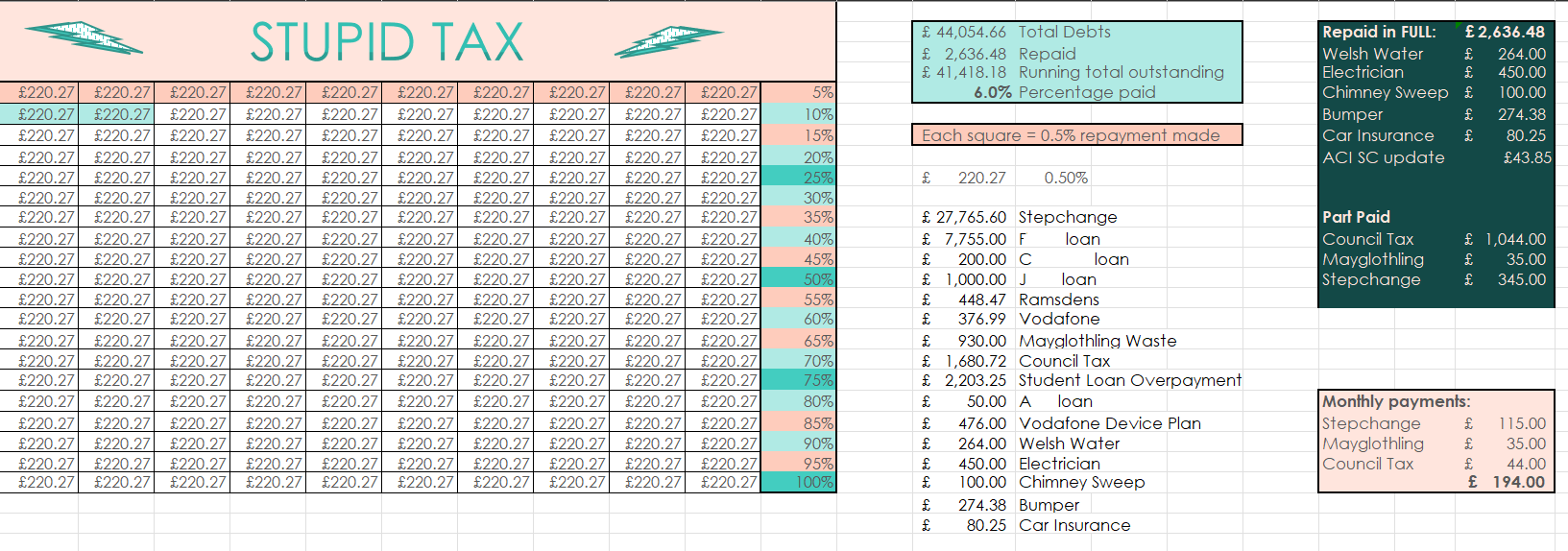Viewport: 1568px width, 551px height.
Task: Select the 75% milestone cell
Action: pyautogui.click(x=798, y=380)
